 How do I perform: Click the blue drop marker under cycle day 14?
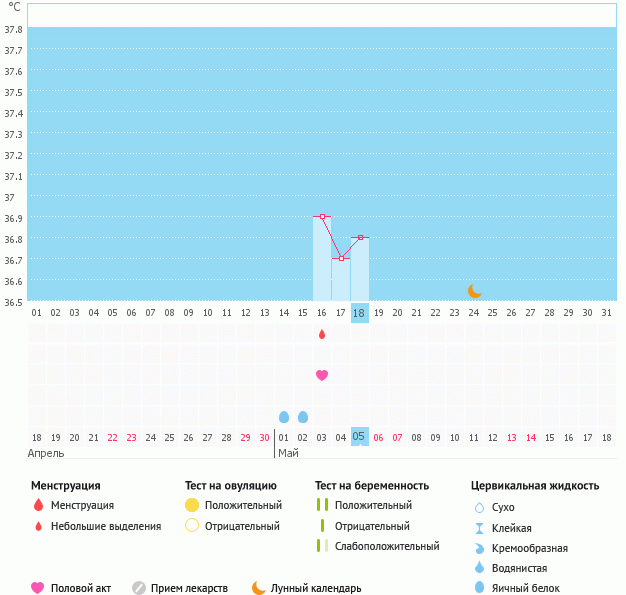click(x=284, y=416)
